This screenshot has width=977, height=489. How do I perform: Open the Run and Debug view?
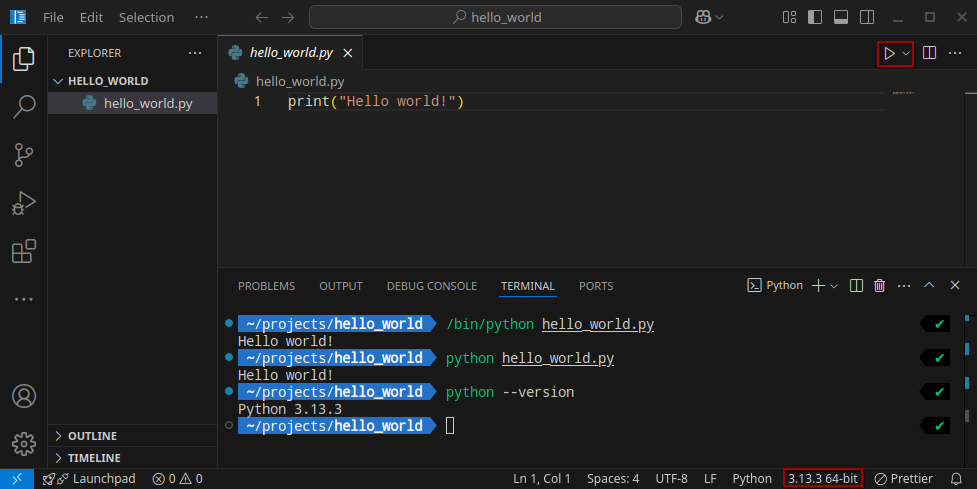pos(24,203)
